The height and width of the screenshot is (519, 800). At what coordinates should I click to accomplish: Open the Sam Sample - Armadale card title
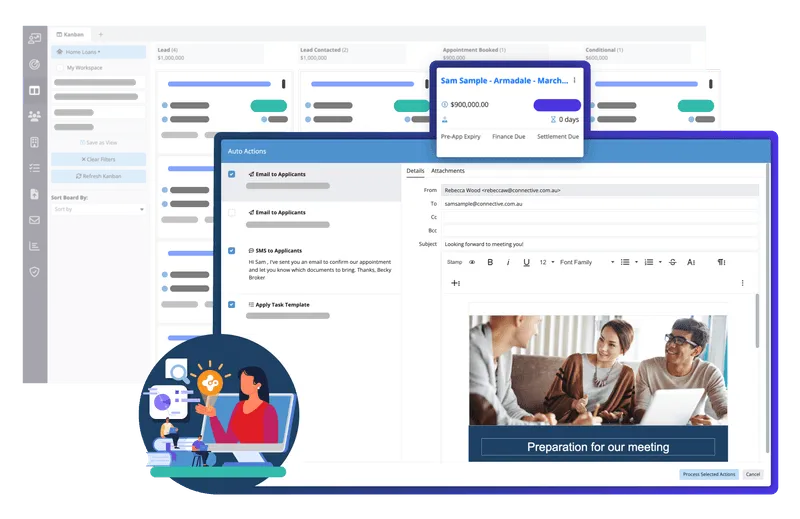click(x=504, y=81)
